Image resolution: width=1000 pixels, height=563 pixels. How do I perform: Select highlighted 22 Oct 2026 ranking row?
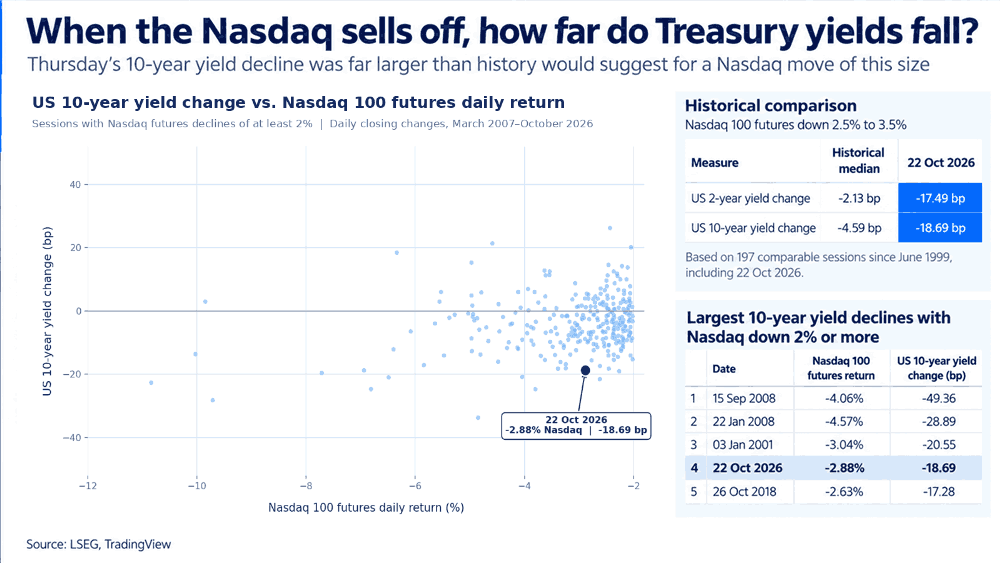point(834,468)
